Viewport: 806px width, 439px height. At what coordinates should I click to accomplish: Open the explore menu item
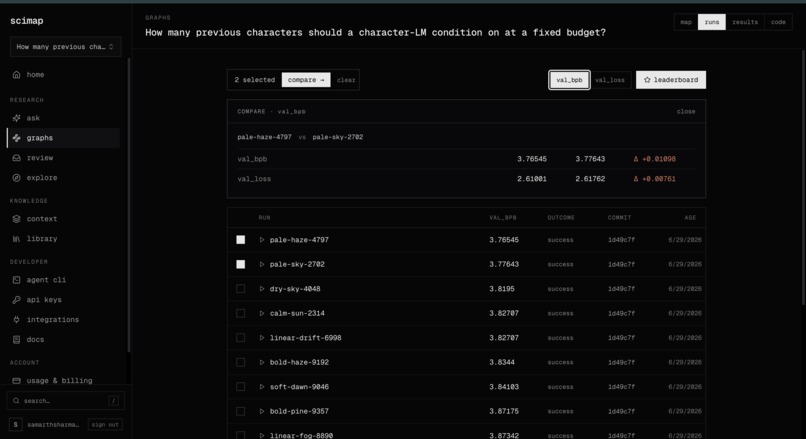pyautogui.click(x=64, y=178)
